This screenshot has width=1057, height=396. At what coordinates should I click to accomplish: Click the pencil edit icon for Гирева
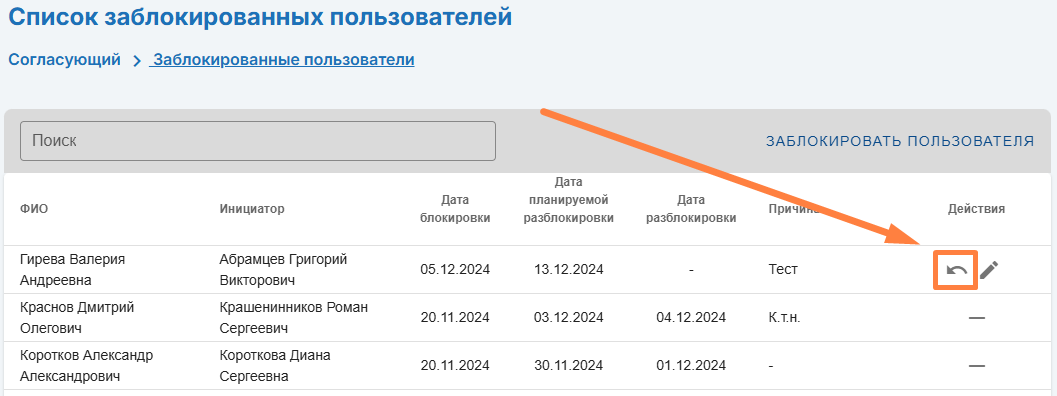[989, 270]
